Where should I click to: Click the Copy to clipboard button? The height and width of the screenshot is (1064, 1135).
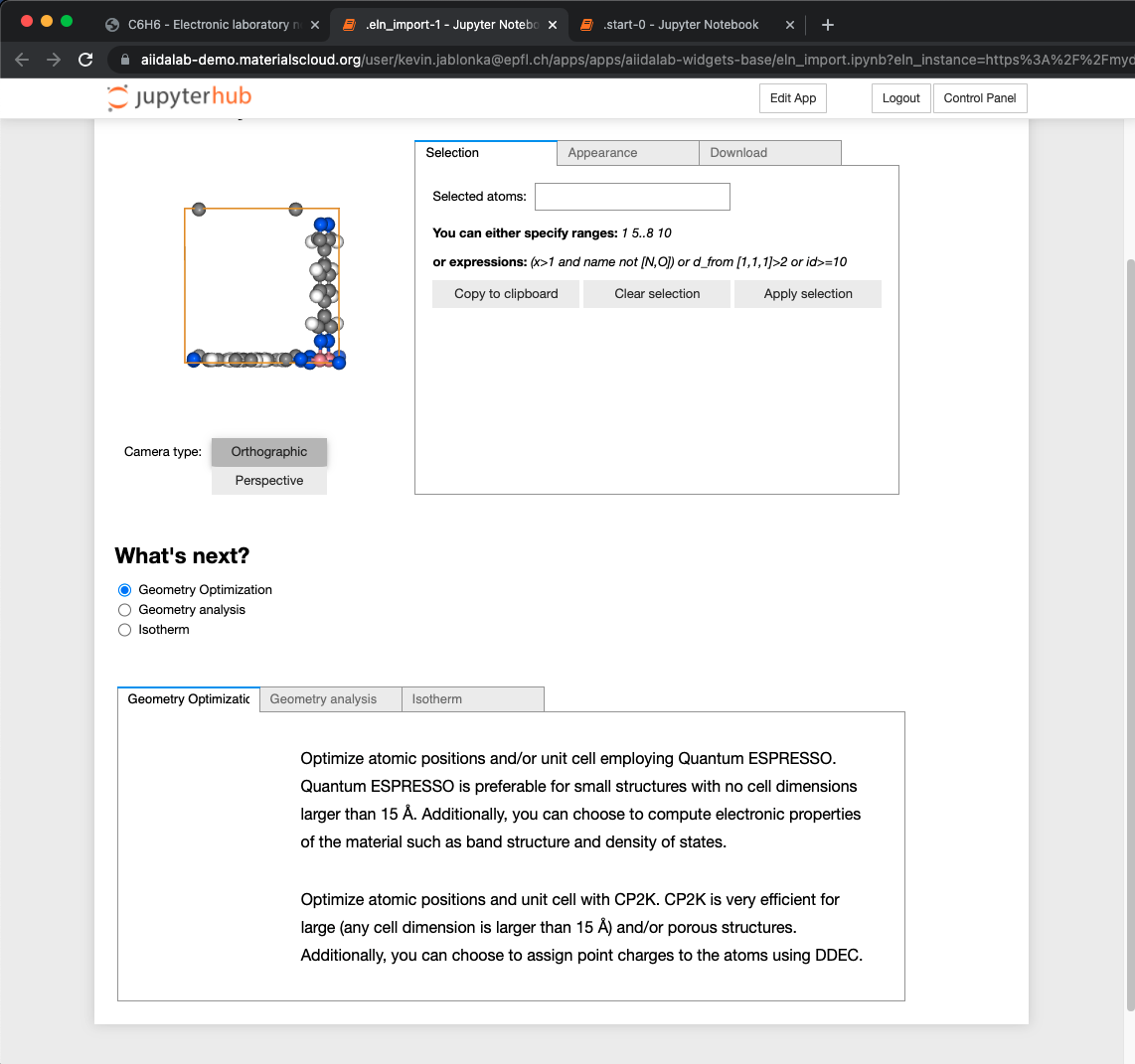click(x=505, y=293)
